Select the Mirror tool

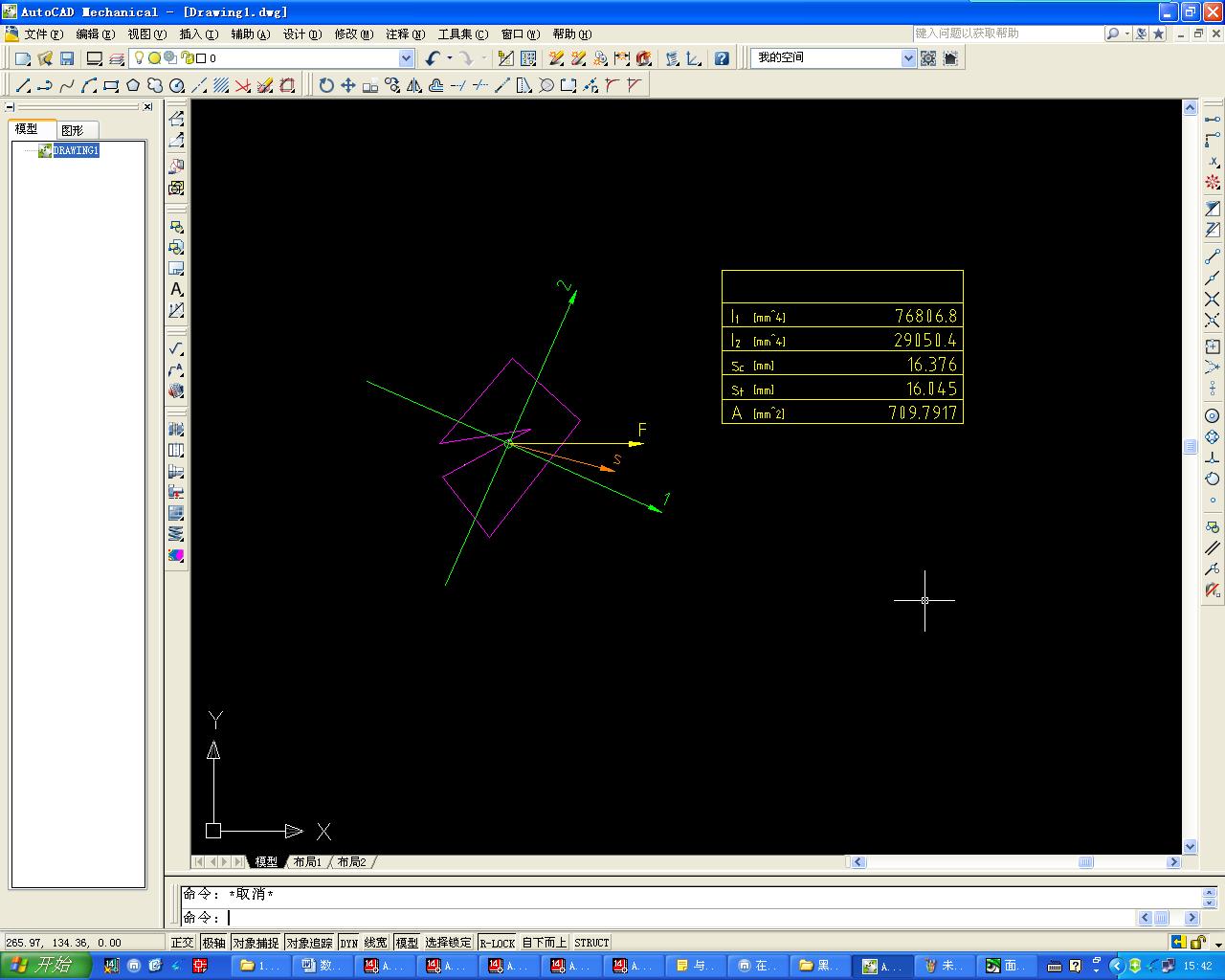414,86
